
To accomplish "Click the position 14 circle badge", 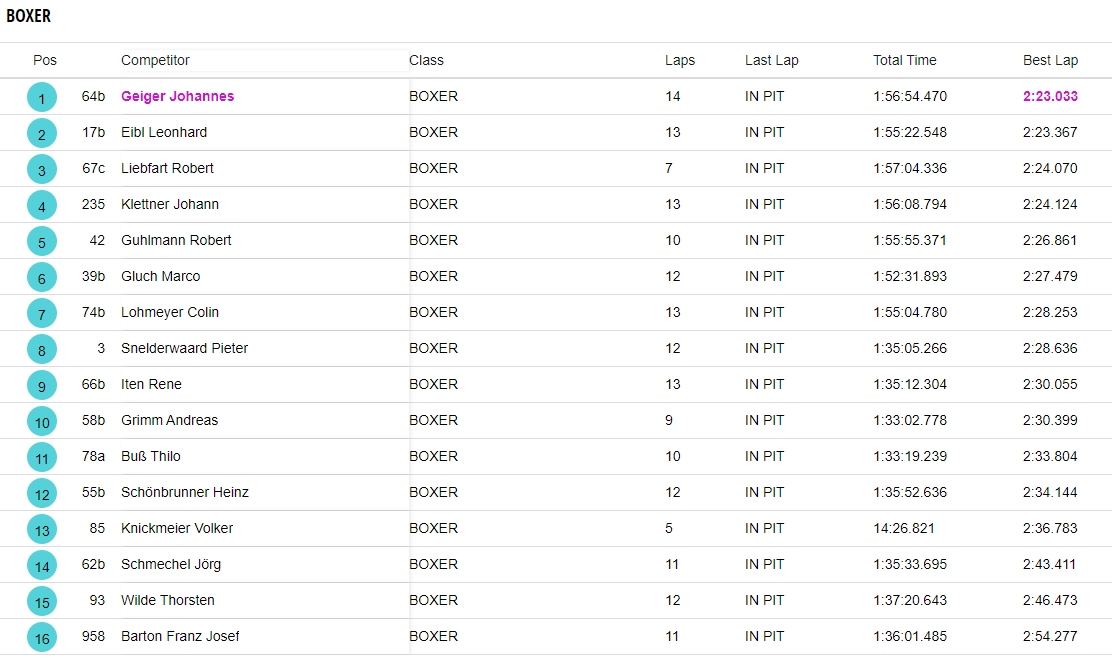I will tap(42, 566).
